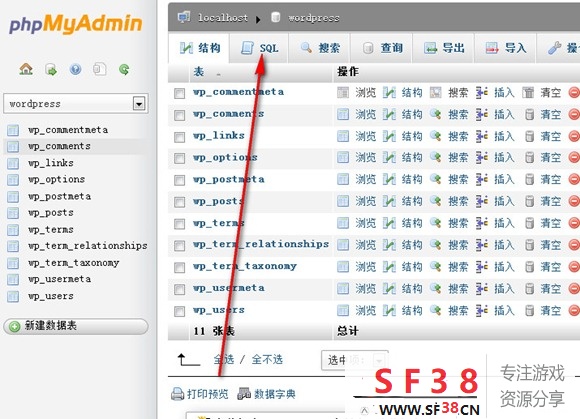Click the phpMyAdmin home icon
The width and height of the screenshot is (580, 419).
point(26,69)
